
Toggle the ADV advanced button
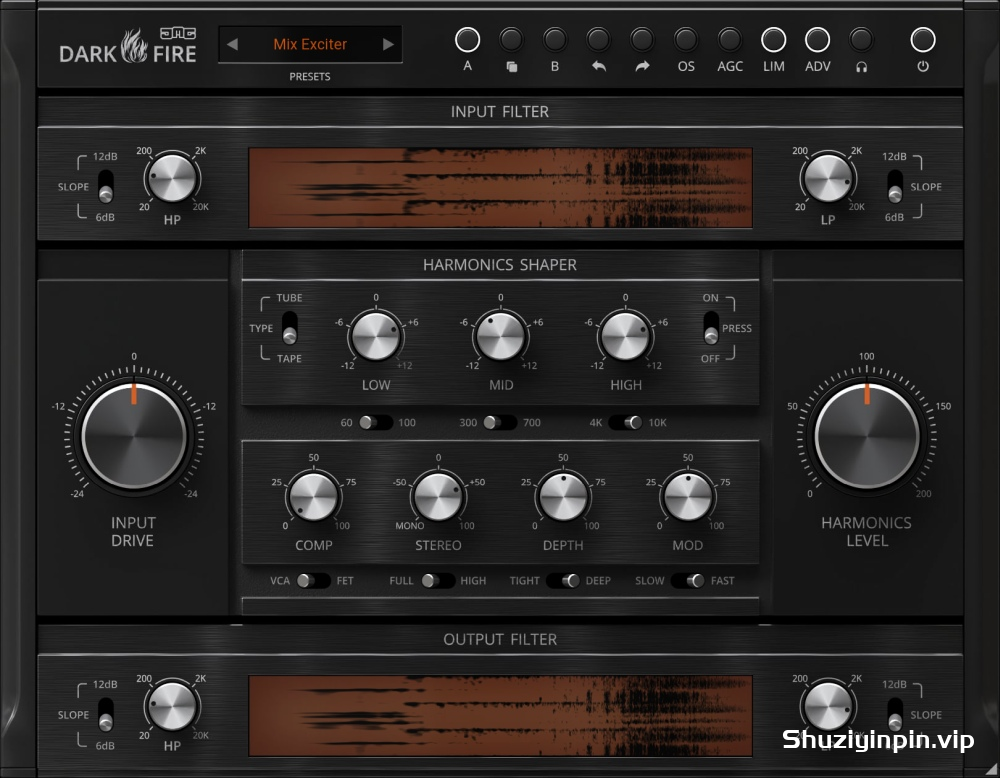click(x=817, y=40)
